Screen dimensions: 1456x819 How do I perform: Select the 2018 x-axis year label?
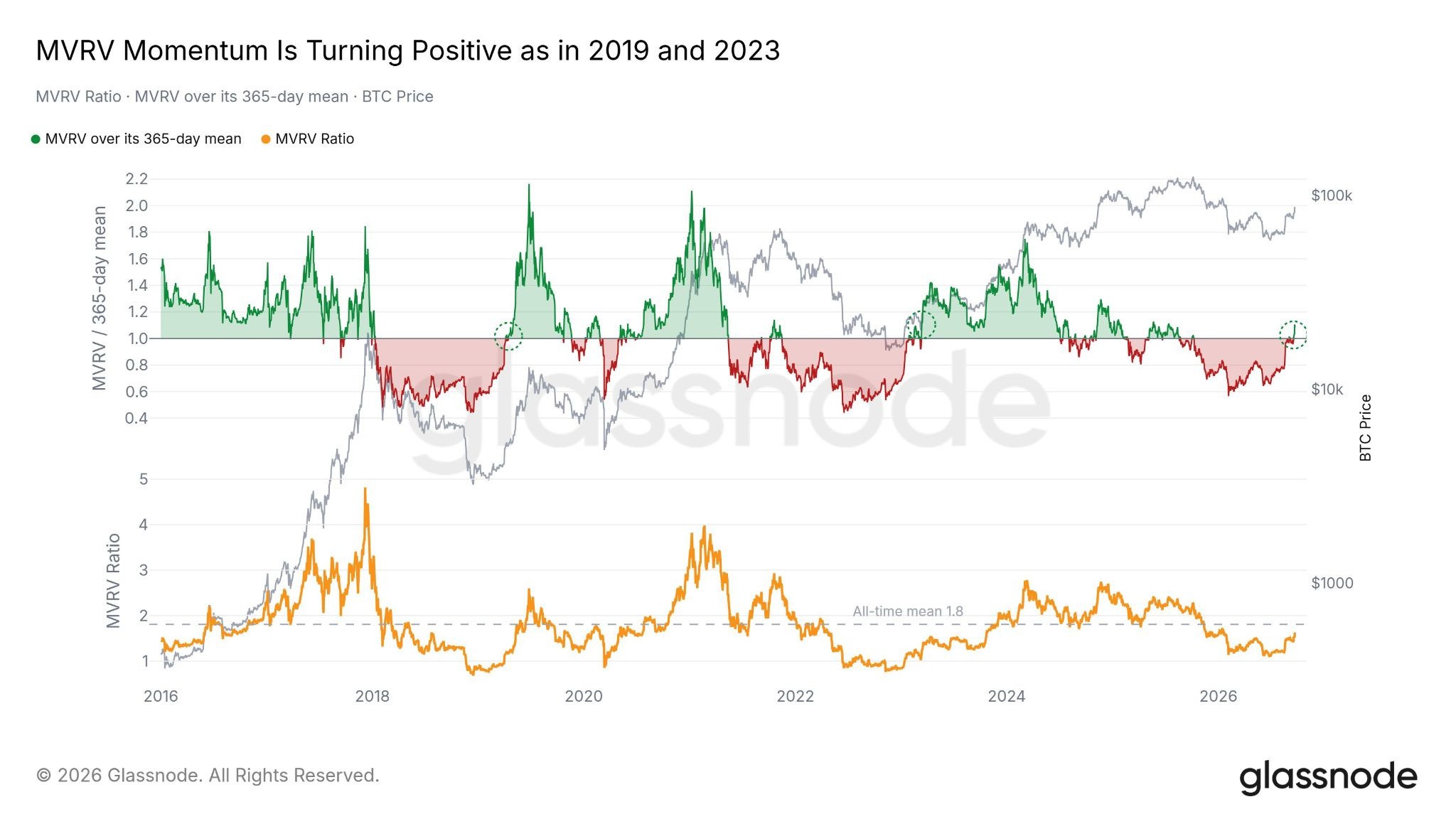373,697
